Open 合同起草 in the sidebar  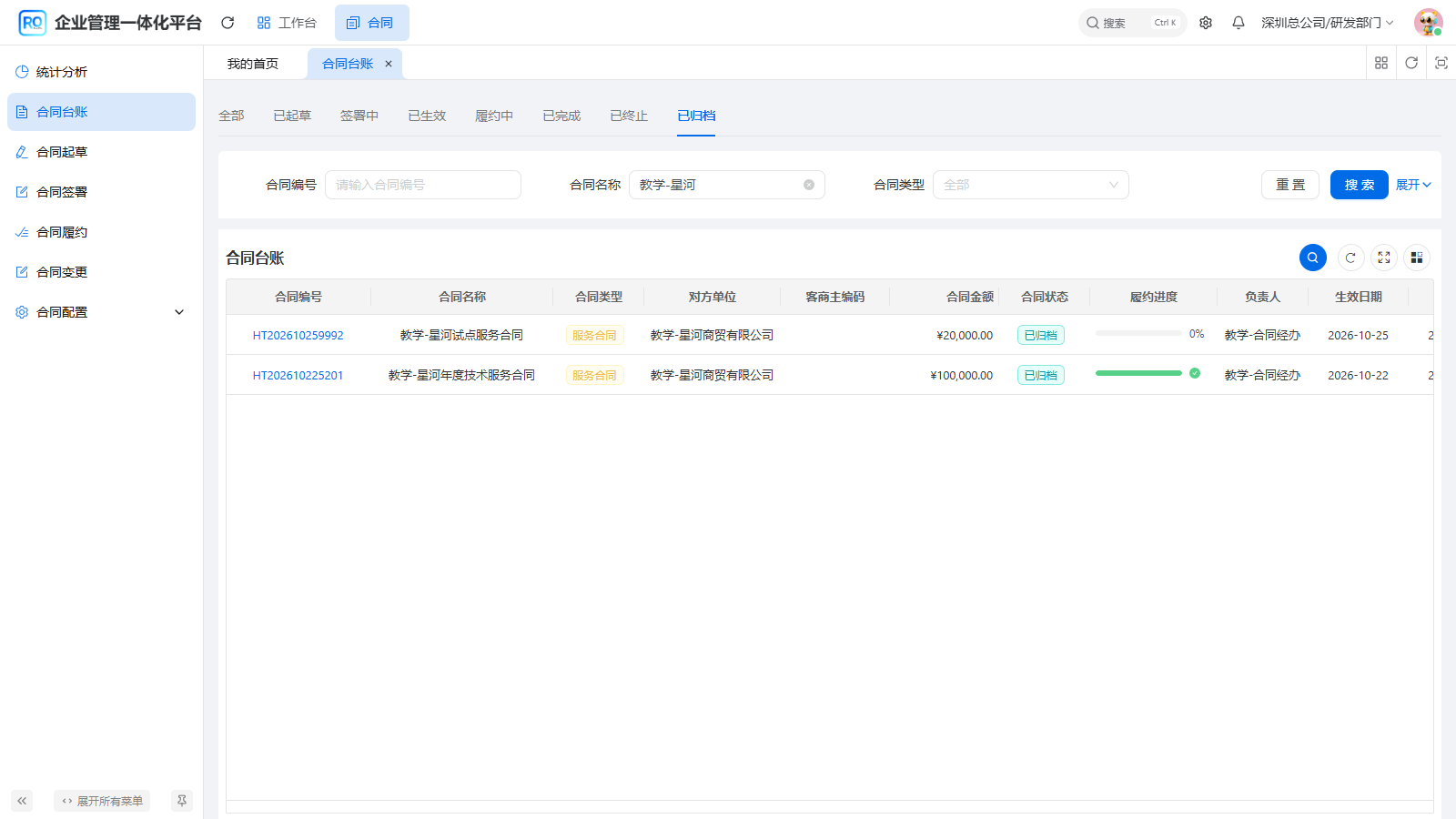[101, 152]
